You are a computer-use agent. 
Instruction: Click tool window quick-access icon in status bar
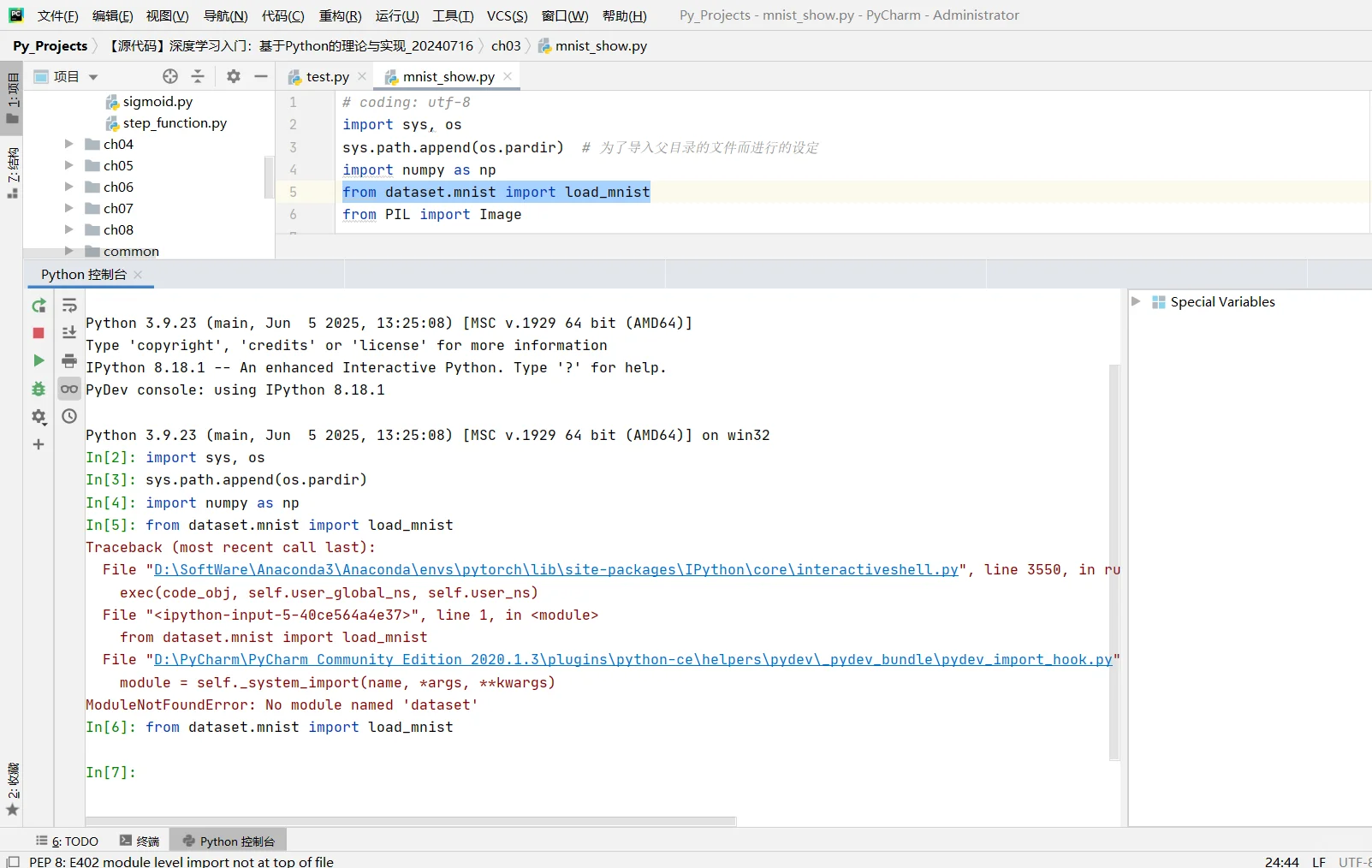click(12, 861)
